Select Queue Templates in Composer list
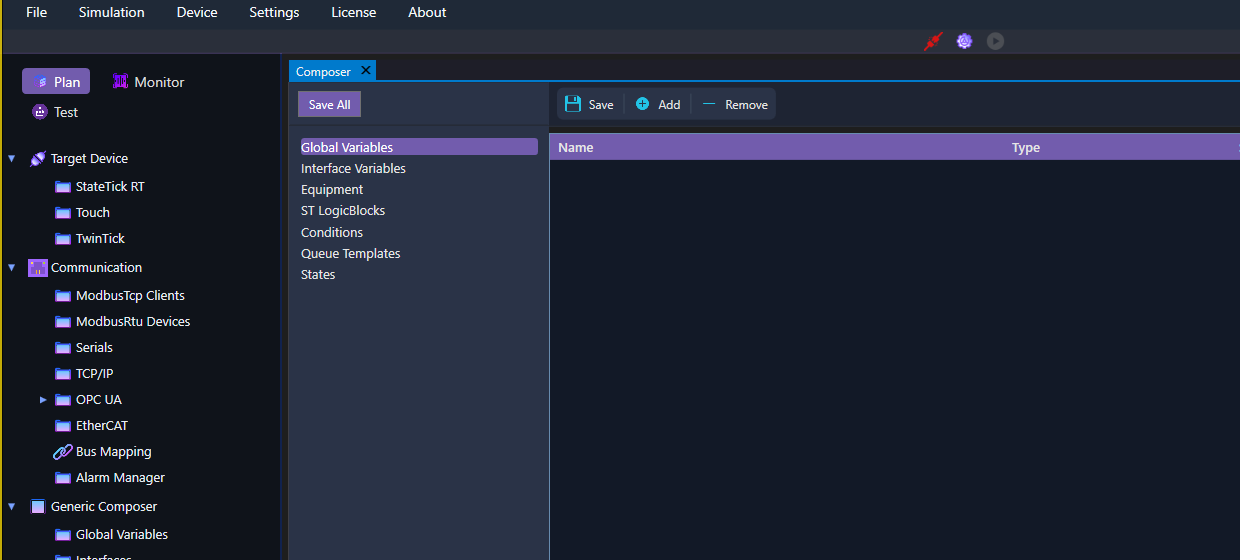The height and width of the screenshot is (560, 1240). 351,253
